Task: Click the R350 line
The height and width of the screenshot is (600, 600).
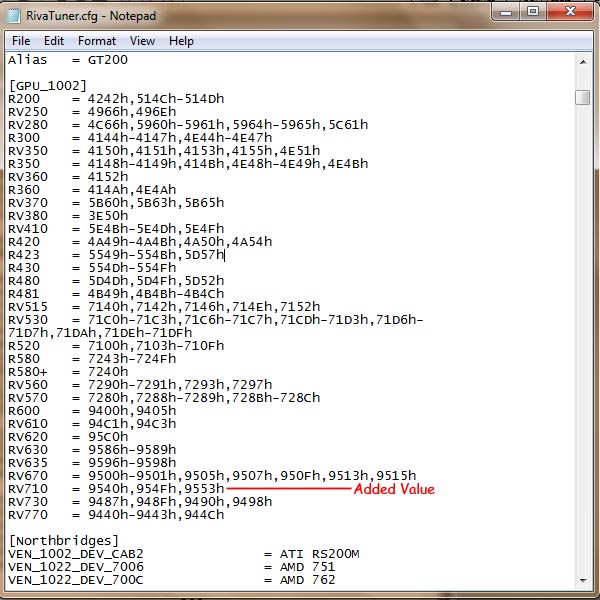Action: pos(188,164)
